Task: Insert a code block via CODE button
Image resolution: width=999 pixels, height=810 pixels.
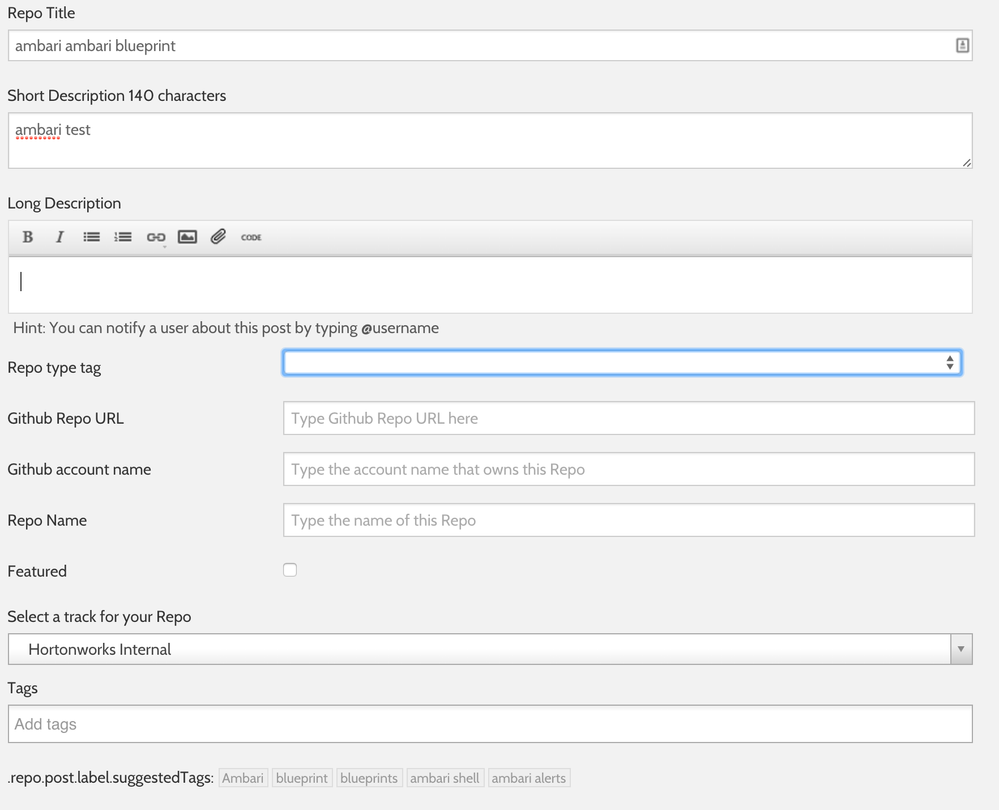Action: [251, 237]
